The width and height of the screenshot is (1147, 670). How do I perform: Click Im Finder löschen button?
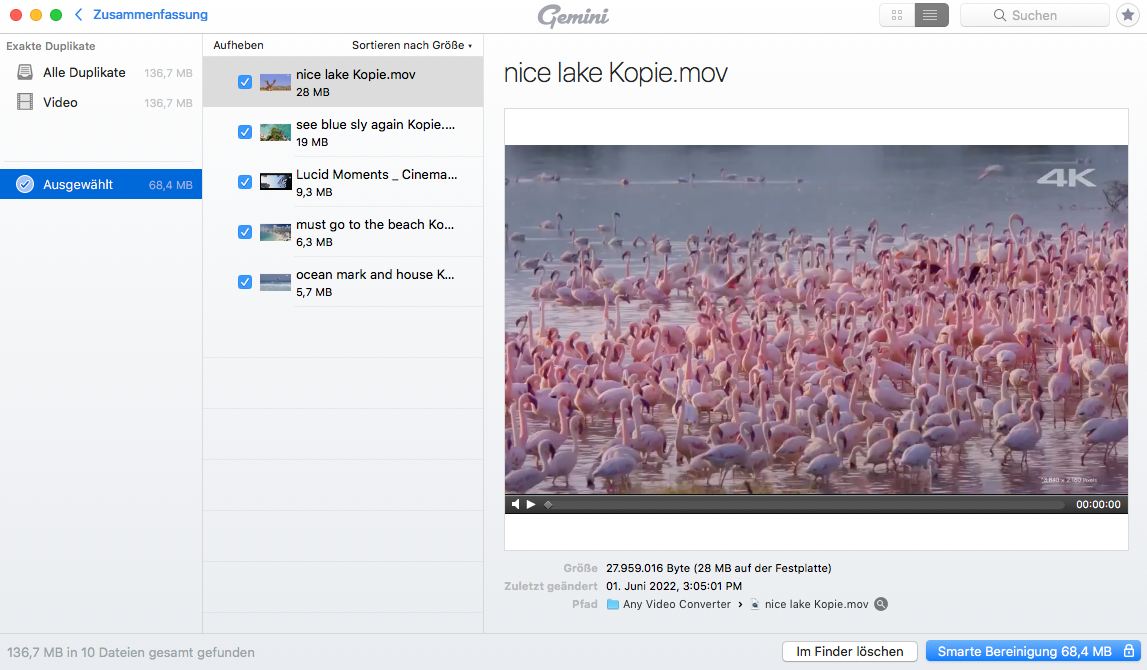click(849, 652)
